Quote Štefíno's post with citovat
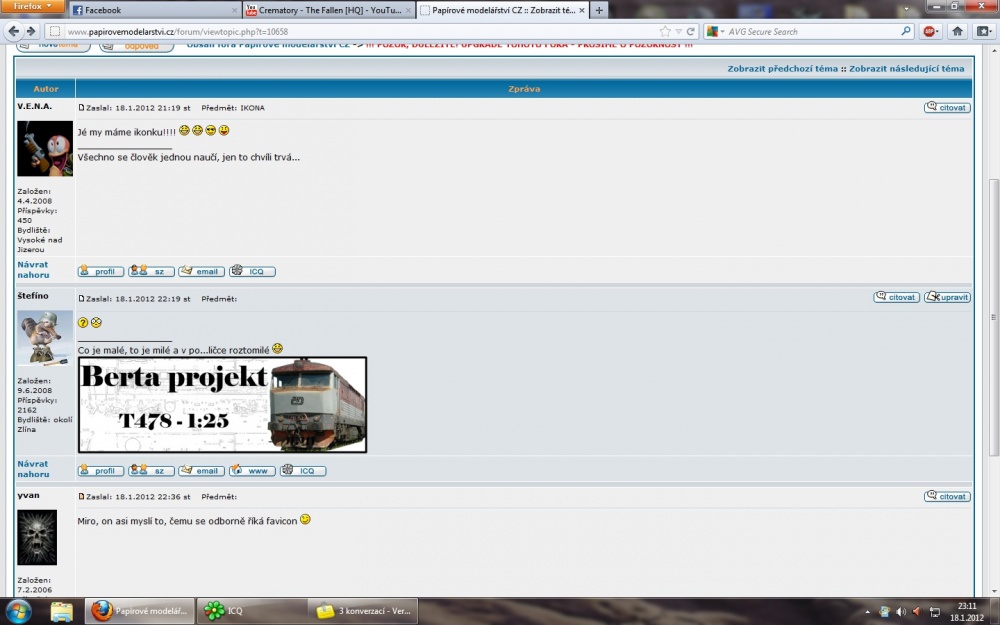1000x625 pixels. pos(897,297)
